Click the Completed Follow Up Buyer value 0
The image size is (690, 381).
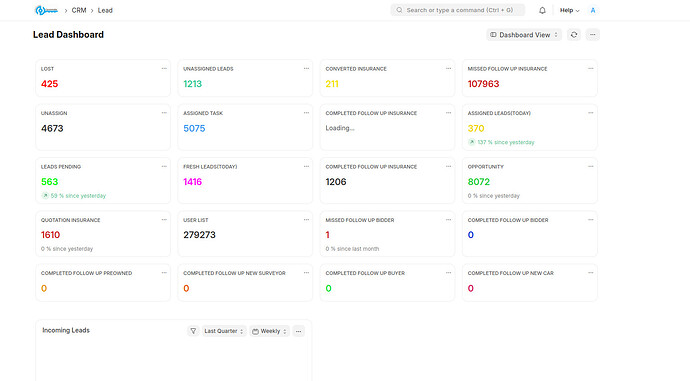pos(328,289)
